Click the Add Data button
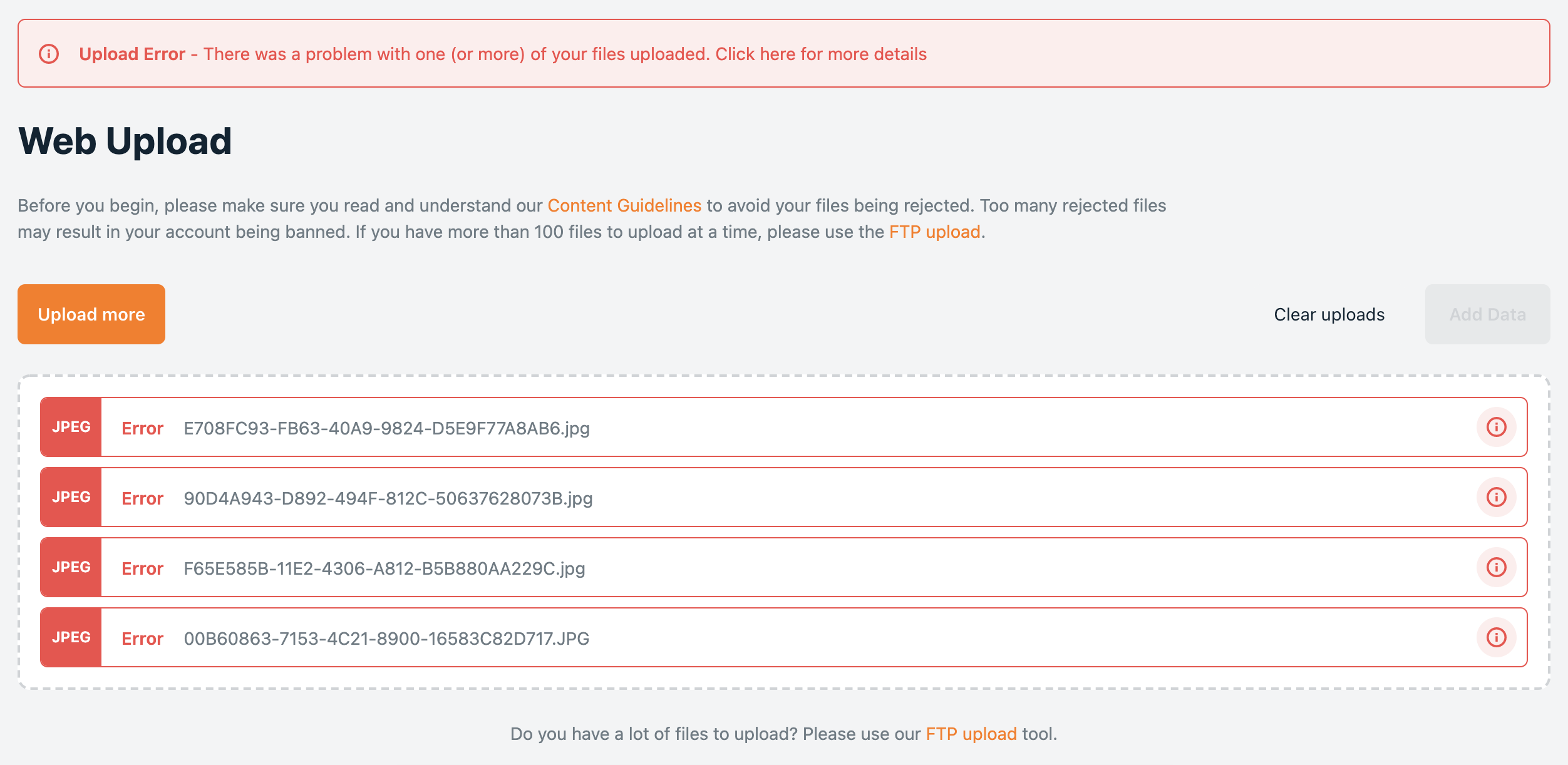This screenshot has height=765, width=1568. tap(1487, 314)
